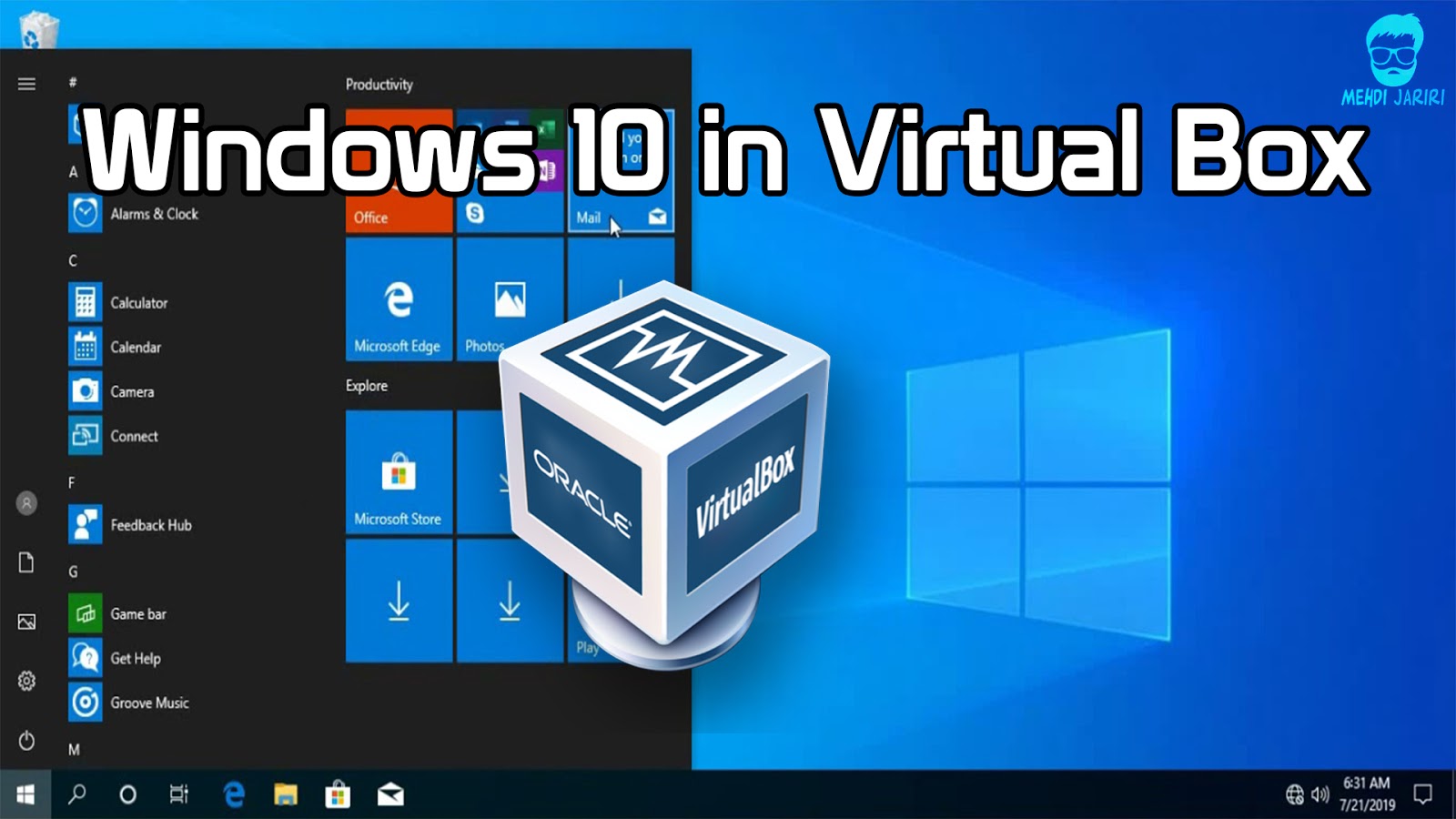
Task: Open the user account icon
Action: tap(26, 502)
